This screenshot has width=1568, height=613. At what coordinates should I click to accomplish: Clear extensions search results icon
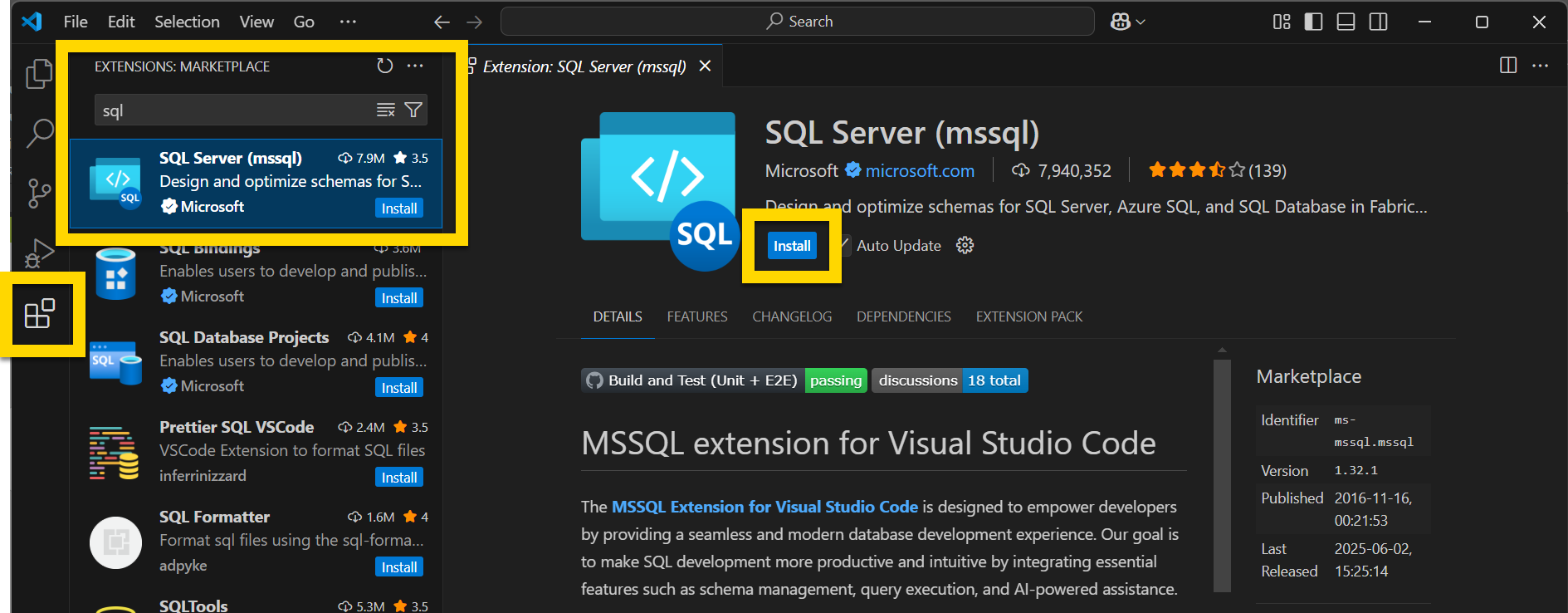(x=386, y=110)
